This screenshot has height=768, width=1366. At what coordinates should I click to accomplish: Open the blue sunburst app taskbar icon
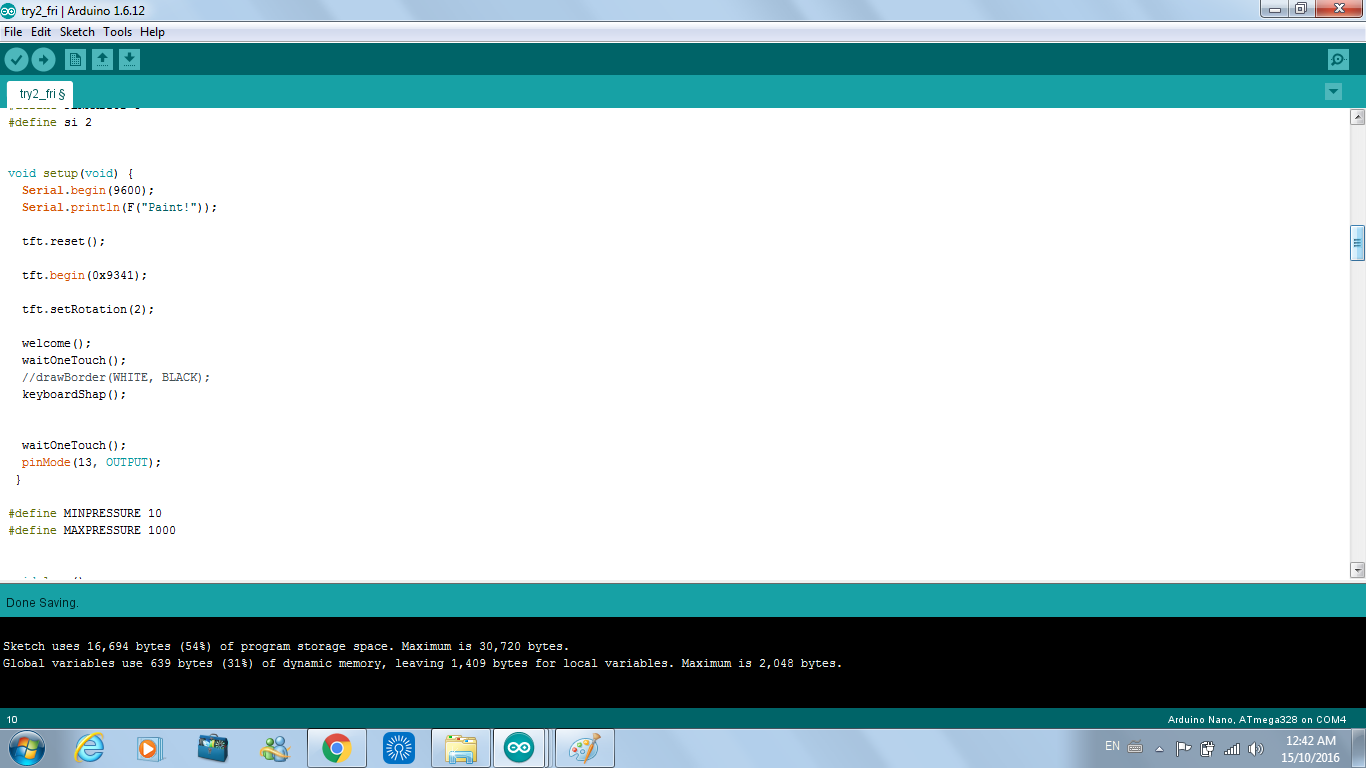399,748
